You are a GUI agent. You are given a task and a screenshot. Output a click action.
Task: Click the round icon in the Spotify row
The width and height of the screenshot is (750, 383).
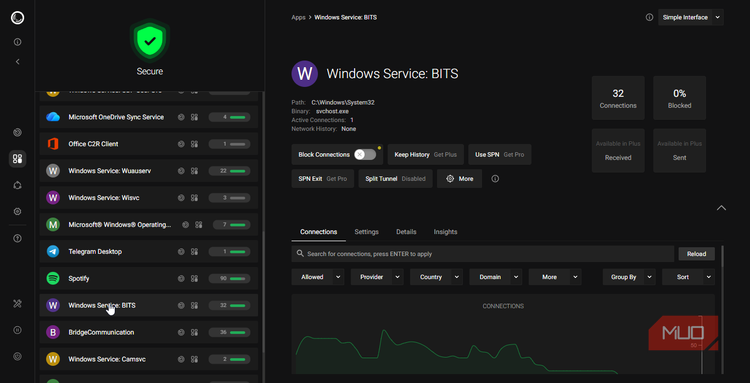181,278
